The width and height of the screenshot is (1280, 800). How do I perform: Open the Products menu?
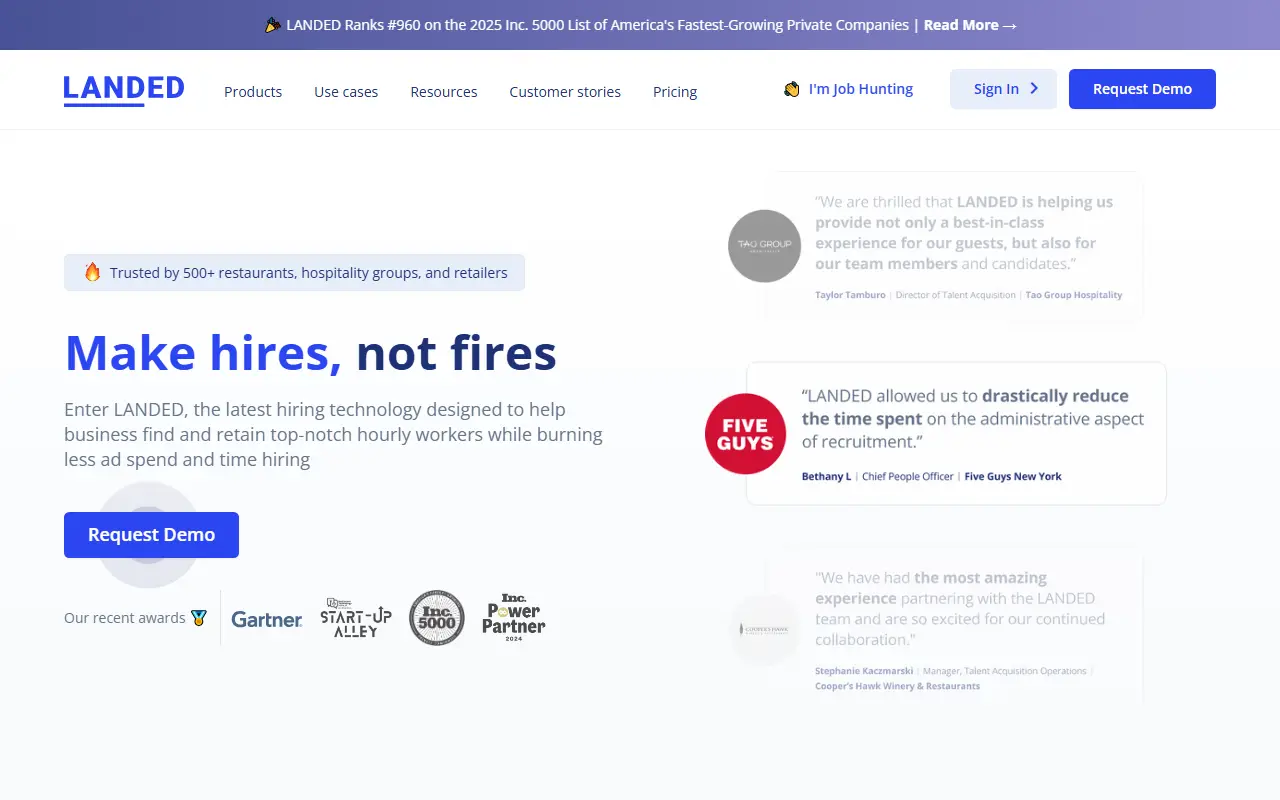pos(253,92)
